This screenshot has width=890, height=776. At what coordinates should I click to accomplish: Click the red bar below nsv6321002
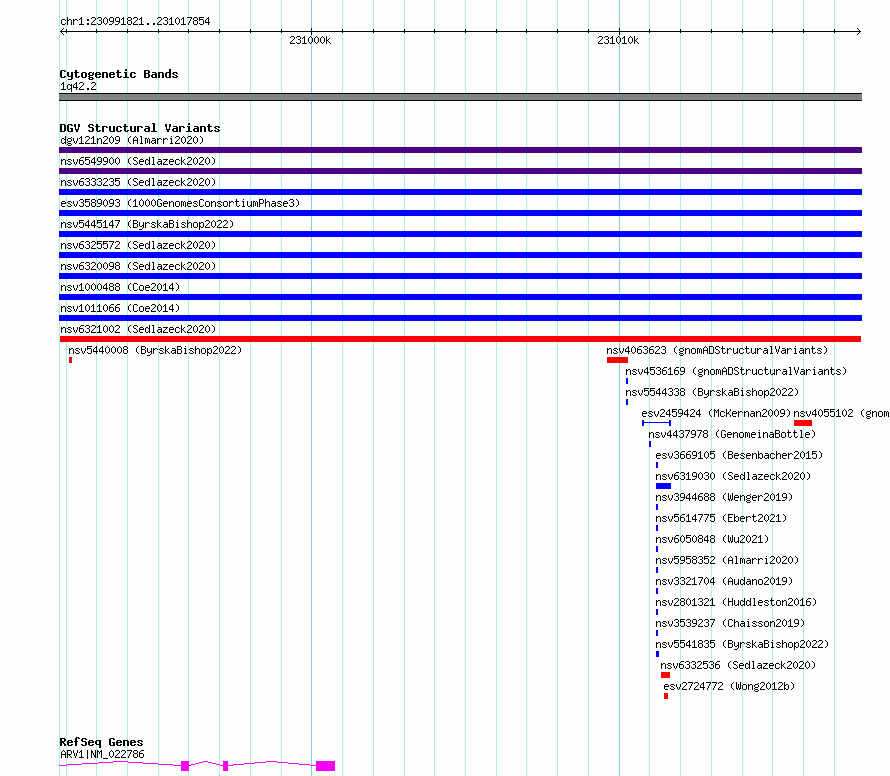point(460,339)
